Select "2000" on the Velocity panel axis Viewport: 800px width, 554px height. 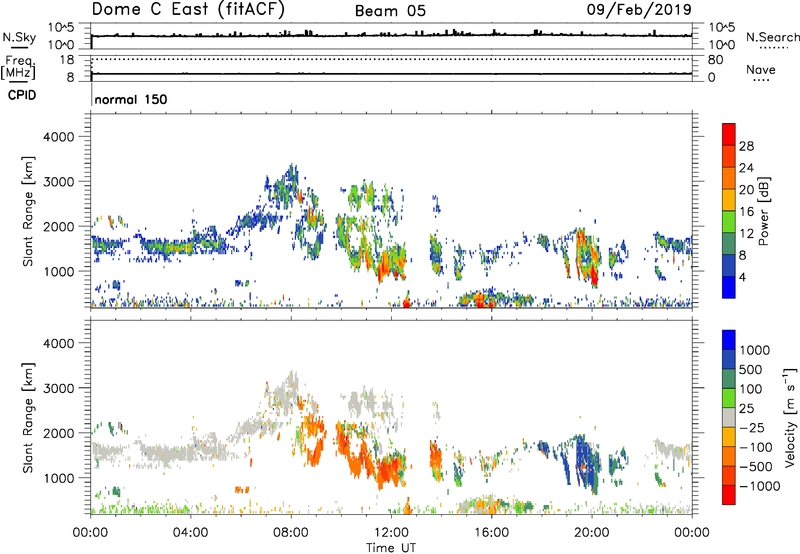(x=59, y=433)
